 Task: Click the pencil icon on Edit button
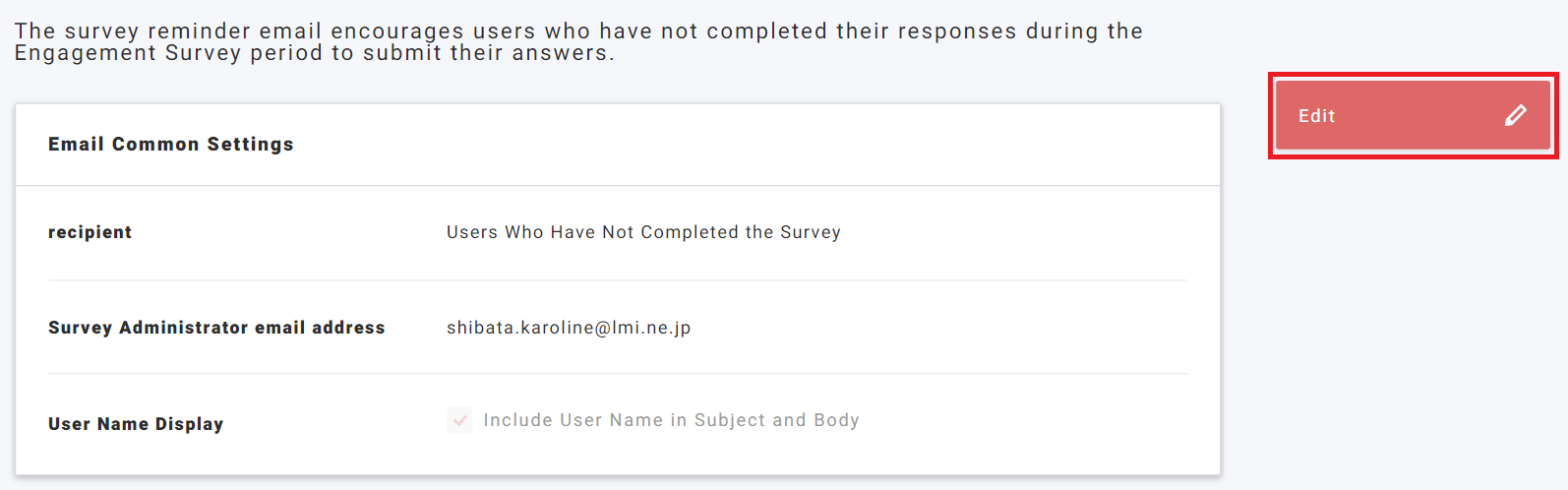[1515, 115]
